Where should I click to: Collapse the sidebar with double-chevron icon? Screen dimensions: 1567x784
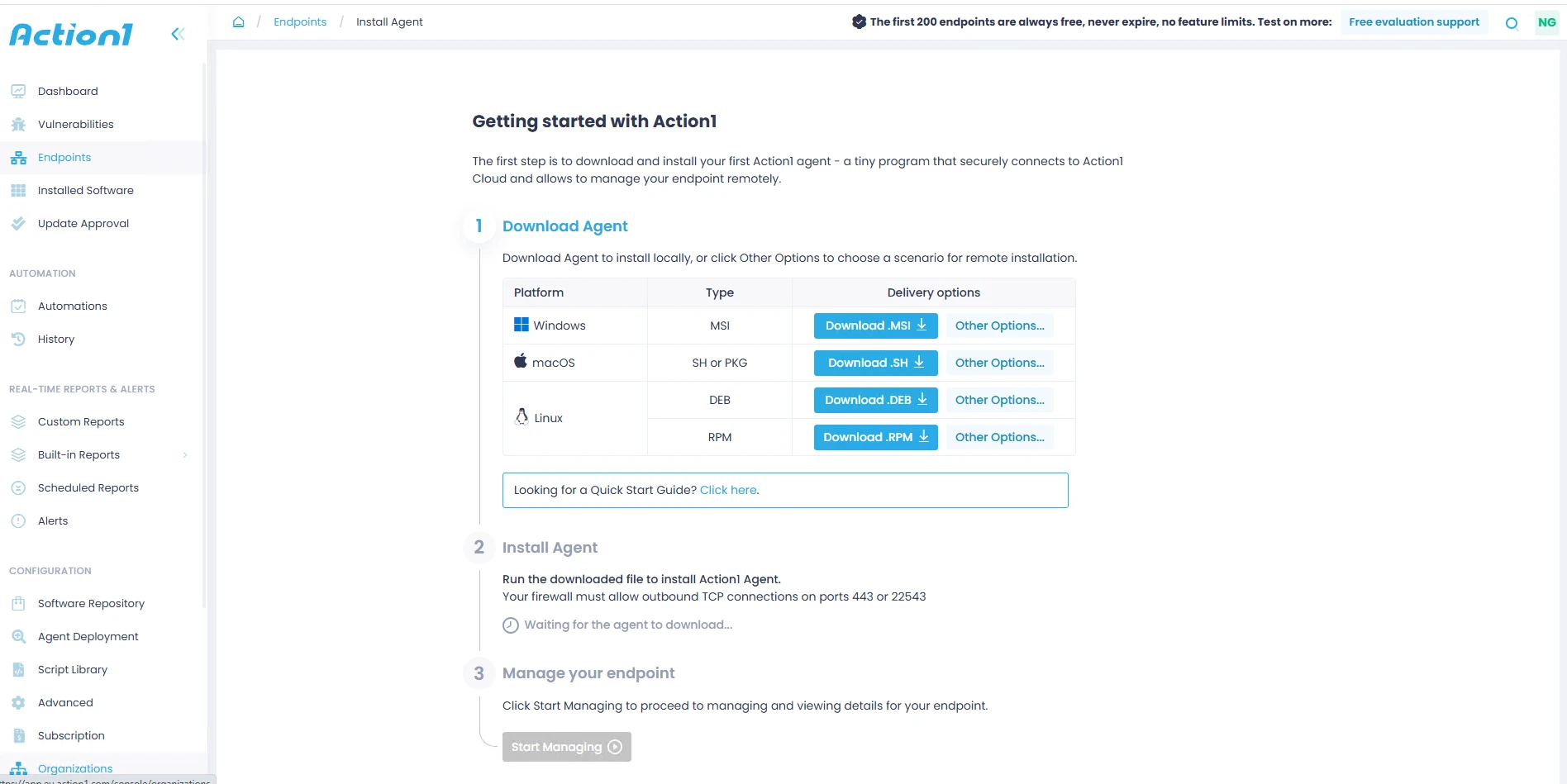(178, 34)
